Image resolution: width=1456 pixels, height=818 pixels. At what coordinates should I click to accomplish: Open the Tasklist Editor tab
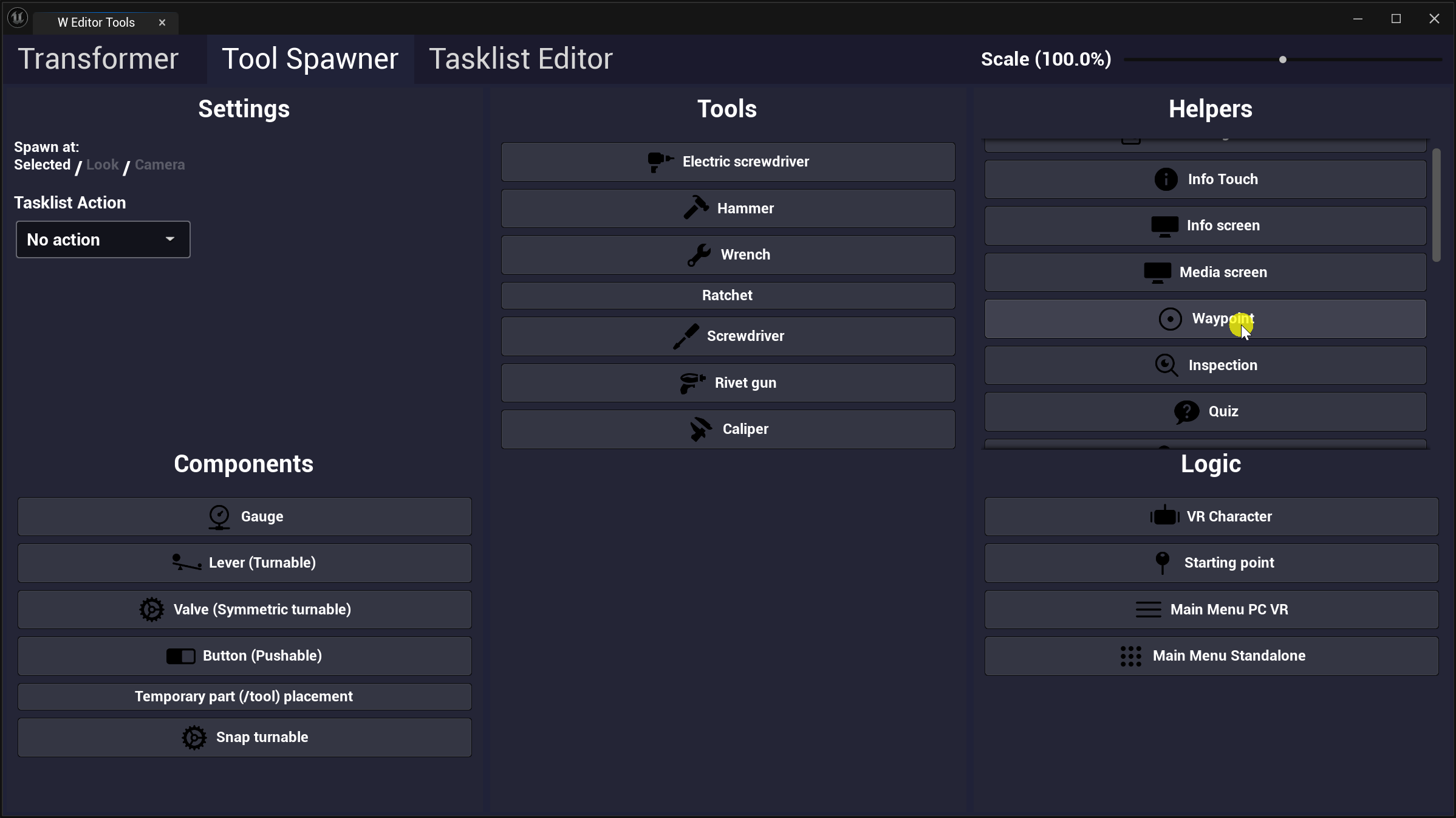(x=521, y=59)
